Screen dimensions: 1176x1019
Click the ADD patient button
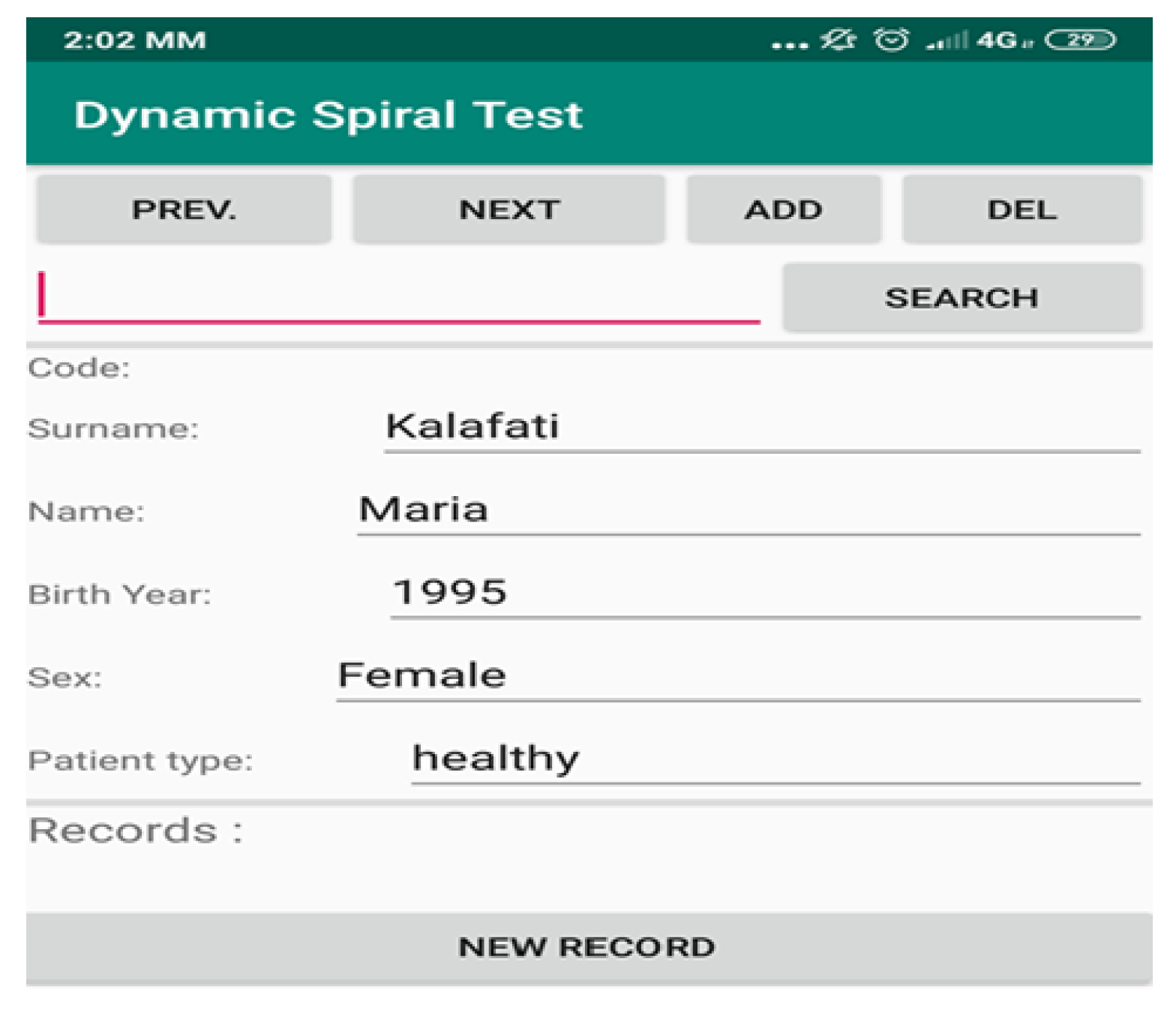click(x=783, y=210)
